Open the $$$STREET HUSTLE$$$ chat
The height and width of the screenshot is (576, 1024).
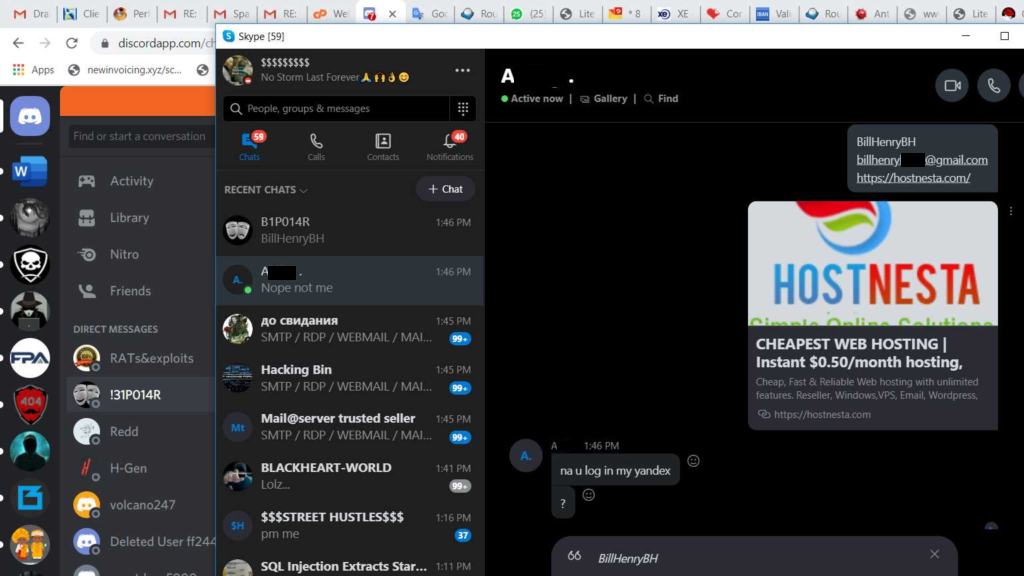coord(350,525)
